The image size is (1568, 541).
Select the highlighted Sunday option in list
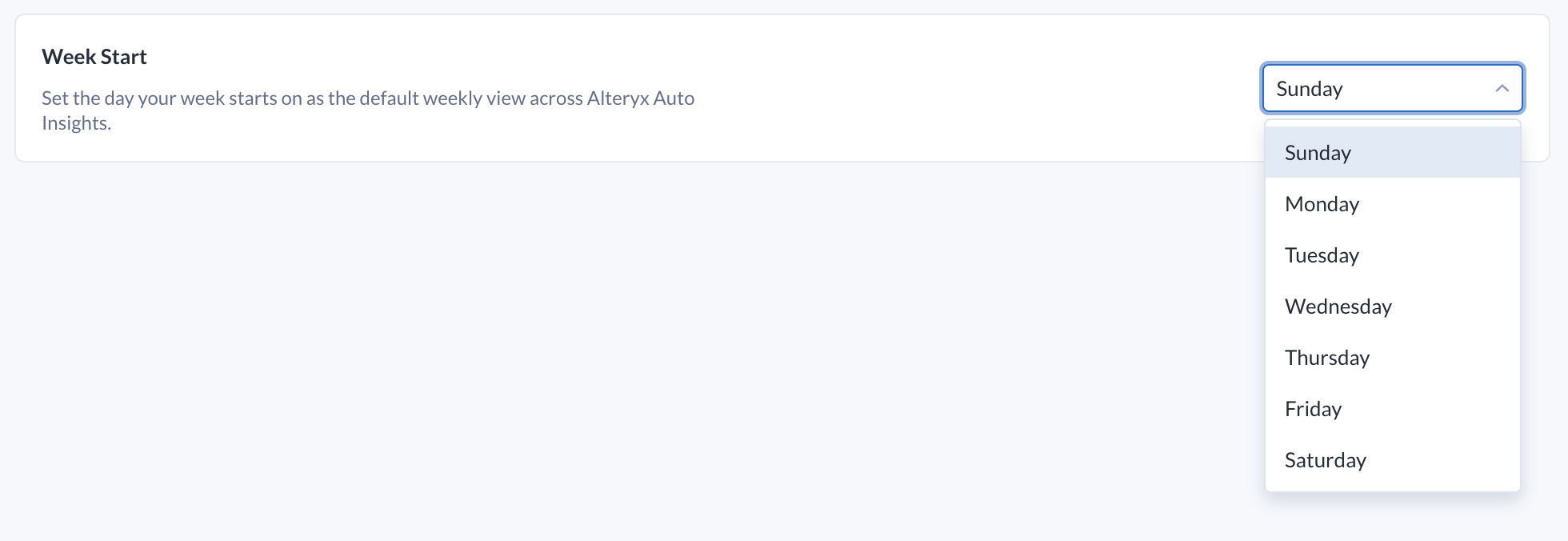click(x=1392, y=153)
